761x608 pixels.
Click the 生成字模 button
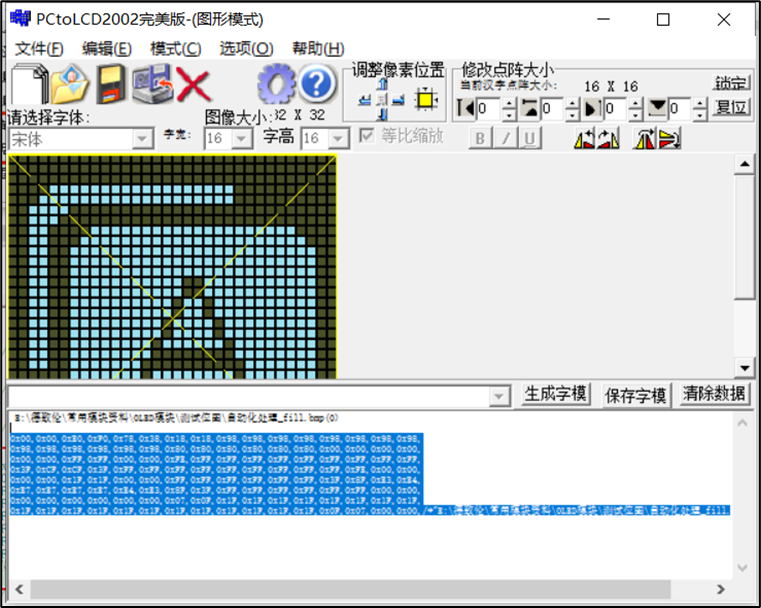pos(555,394)
